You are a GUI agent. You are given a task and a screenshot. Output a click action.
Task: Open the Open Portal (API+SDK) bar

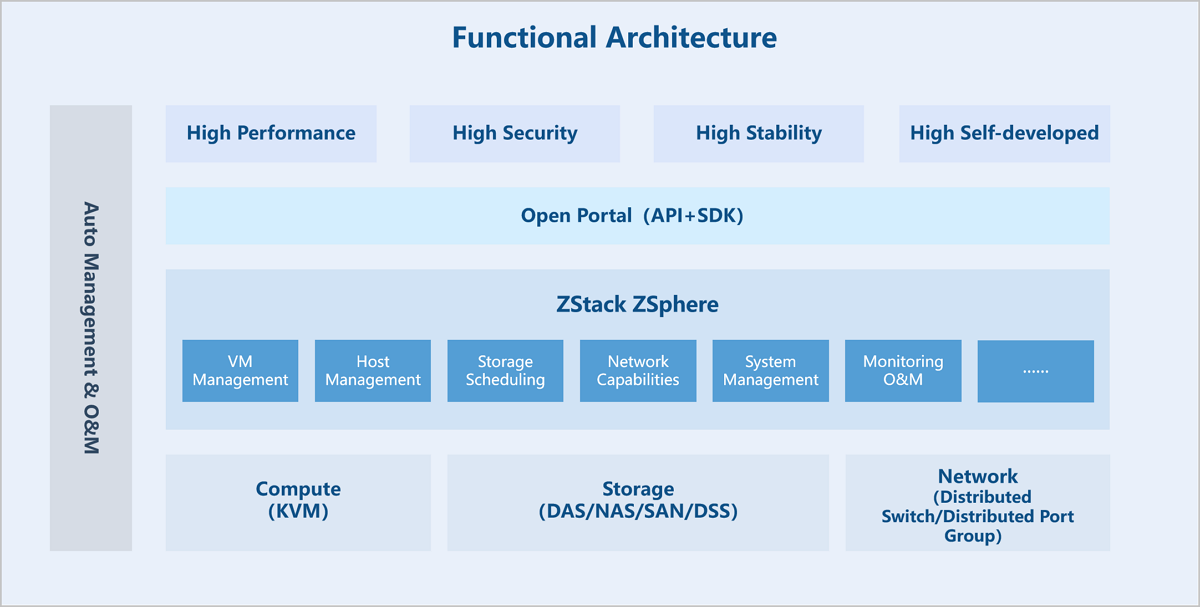[637, 216]
